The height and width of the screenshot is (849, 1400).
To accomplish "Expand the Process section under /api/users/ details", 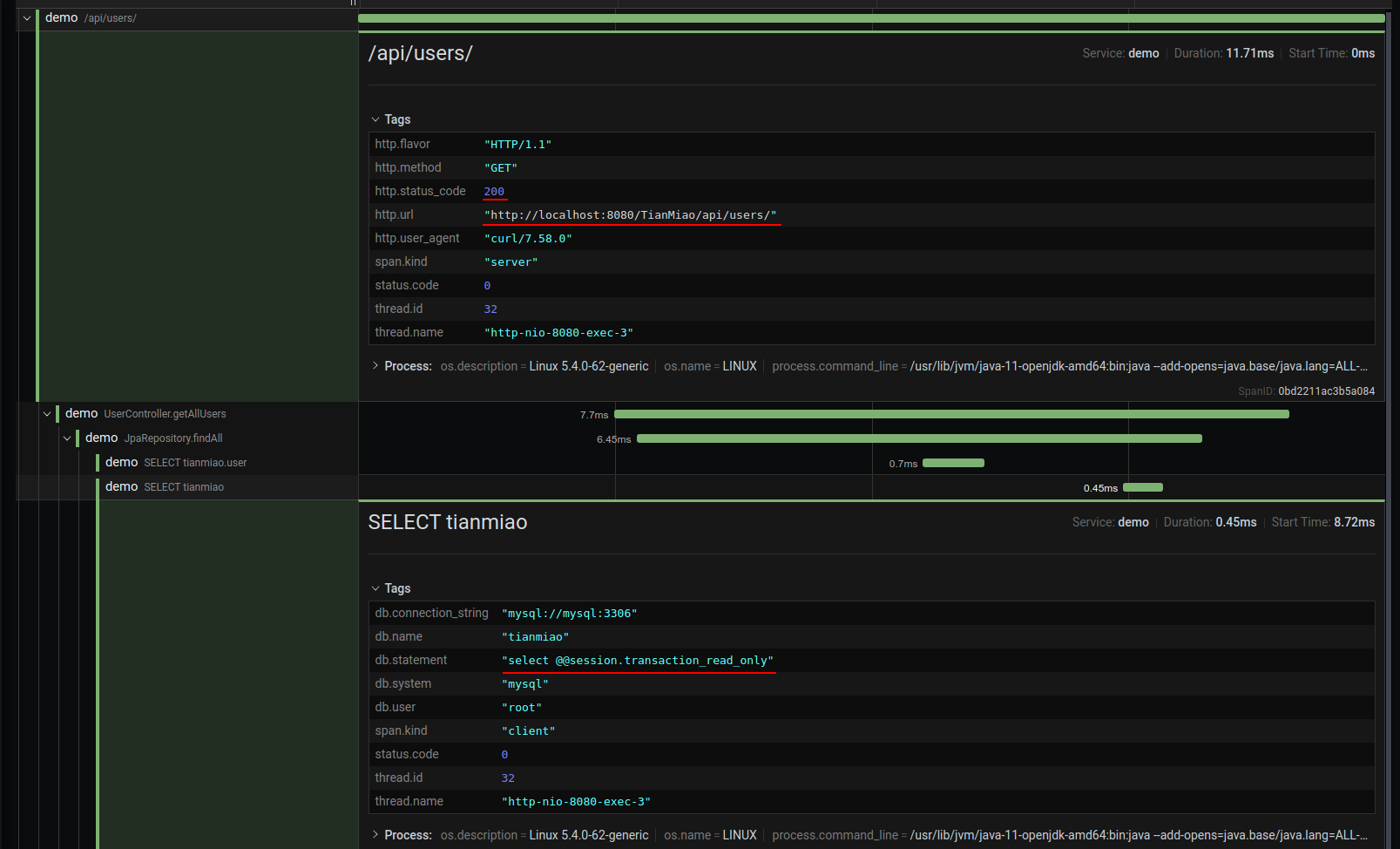I will [x=402, y=366].
